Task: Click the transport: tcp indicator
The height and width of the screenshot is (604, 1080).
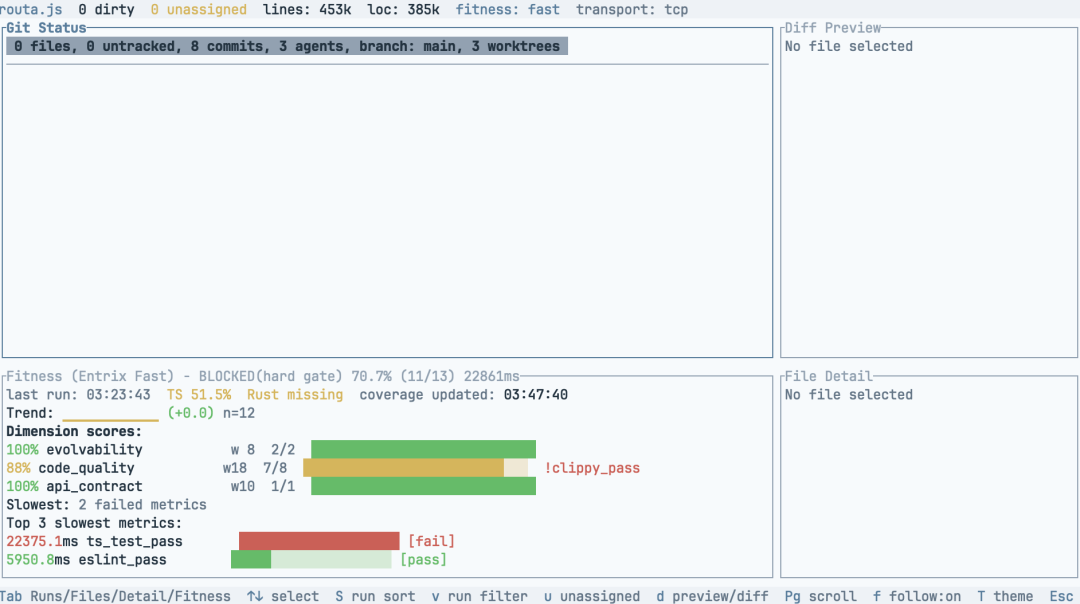Action: point(632,10)
